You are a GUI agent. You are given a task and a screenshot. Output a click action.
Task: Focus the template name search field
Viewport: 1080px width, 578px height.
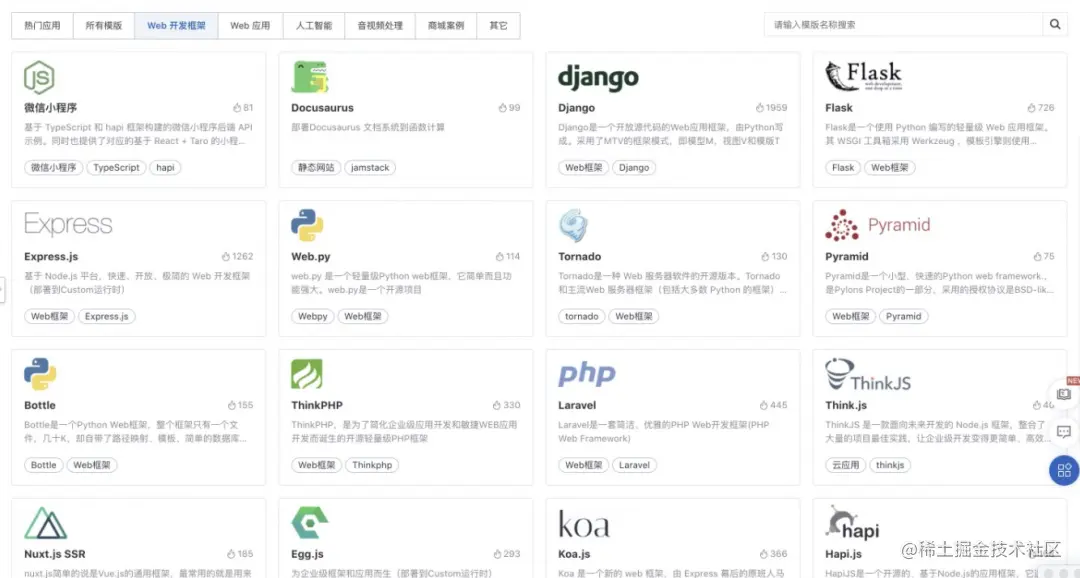903,24
